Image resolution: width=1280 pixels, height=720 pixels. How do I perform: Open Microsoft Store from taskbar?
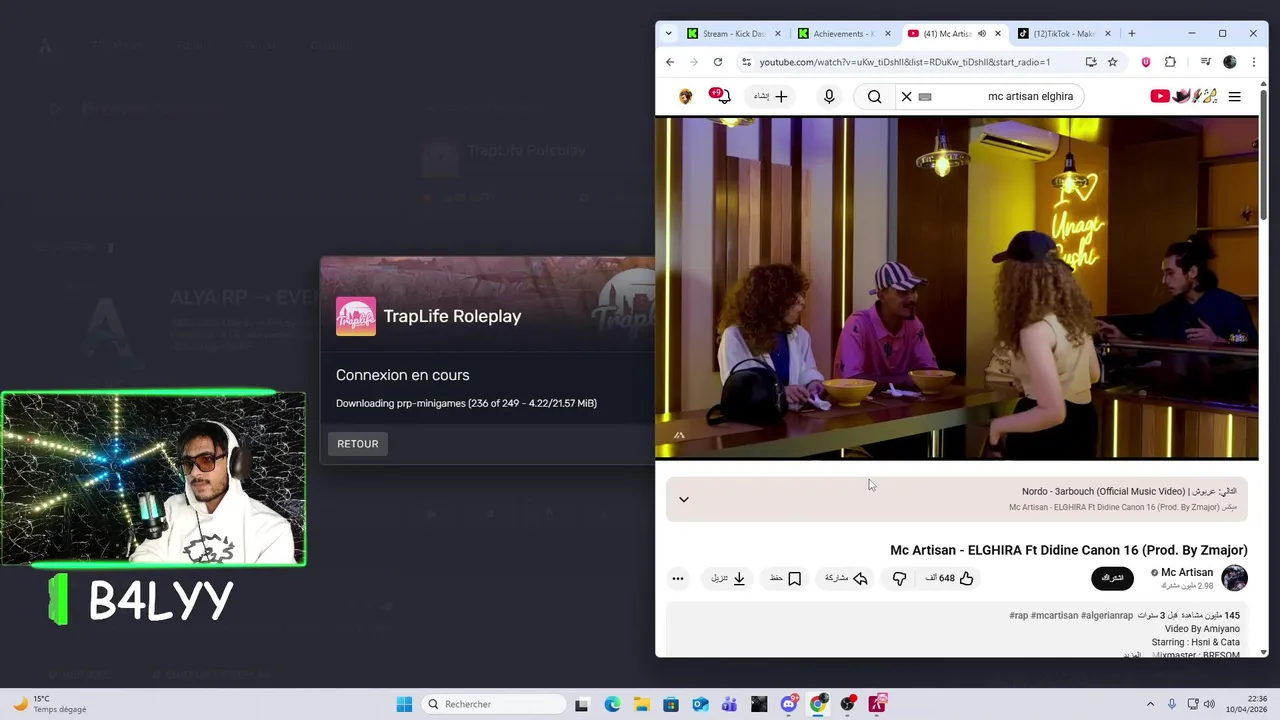click(671, 704)
